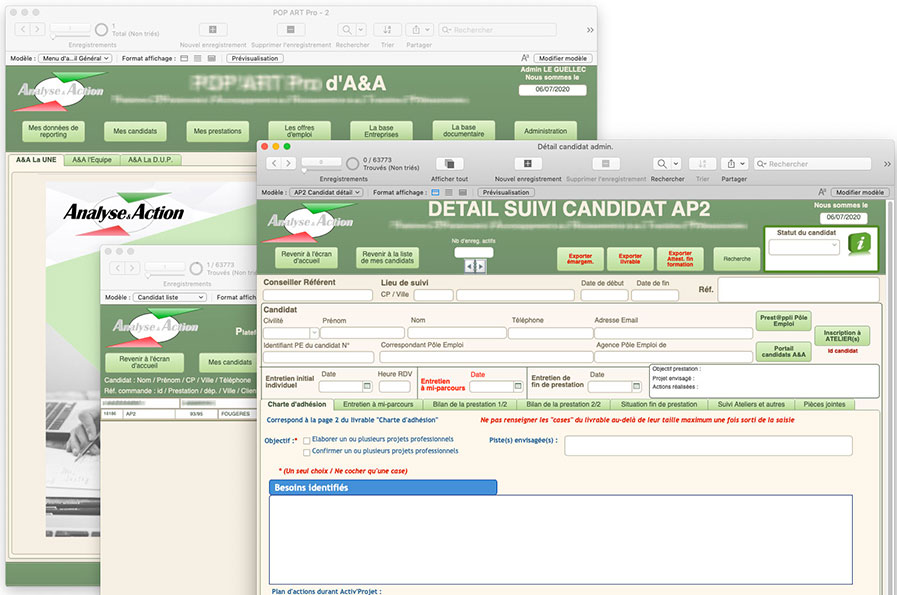Click Exporter émargem. button

(x=580, y=259)
